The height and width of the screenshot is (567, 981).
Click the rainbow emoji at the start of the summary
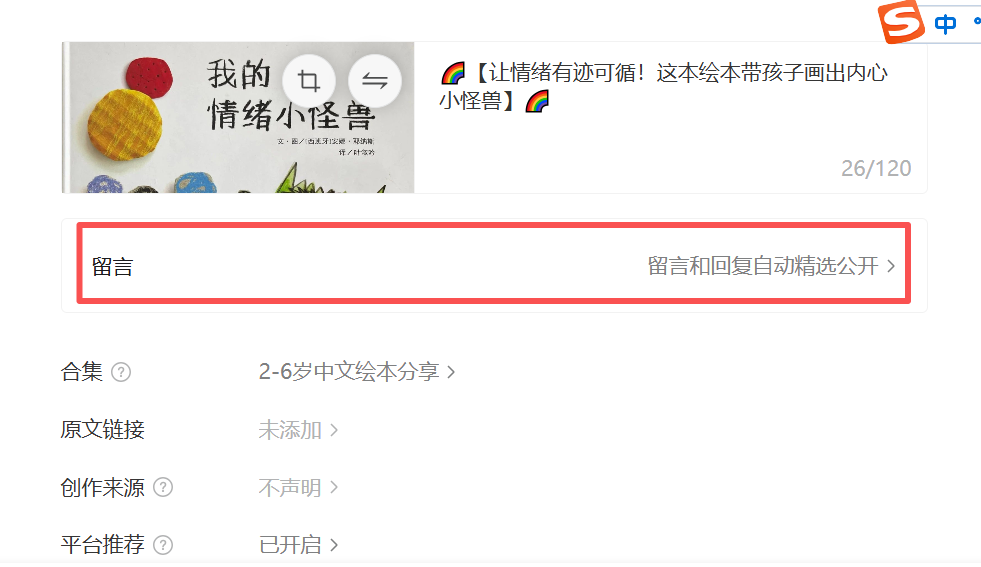(x=453, y=73)
